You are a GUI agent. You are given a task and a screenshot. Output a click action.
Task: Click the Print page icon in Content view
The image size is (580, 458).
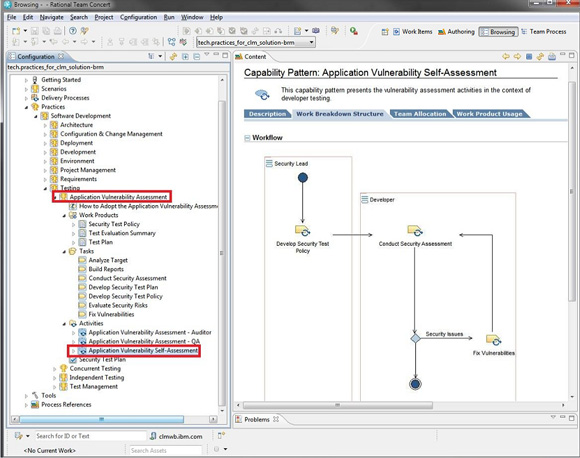552,57
